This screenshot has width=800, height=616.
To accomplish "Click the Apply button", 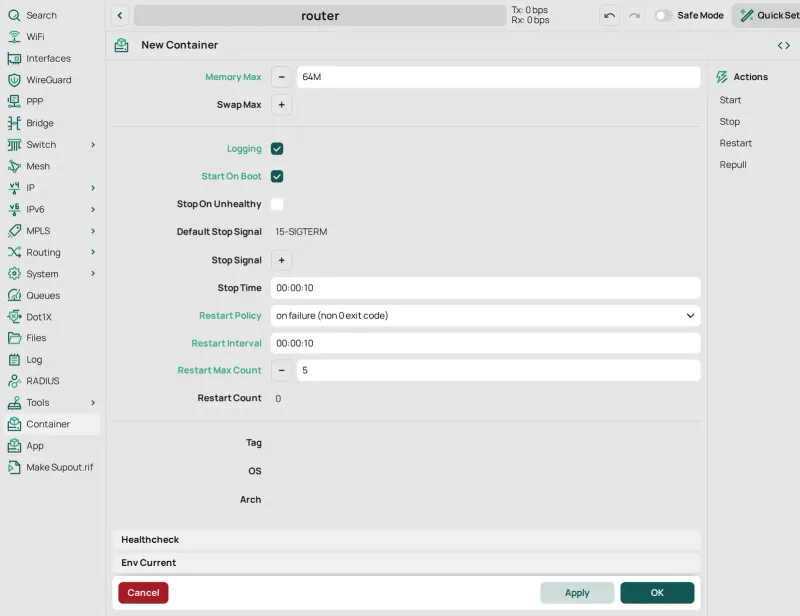I will (x=577, y=593).
